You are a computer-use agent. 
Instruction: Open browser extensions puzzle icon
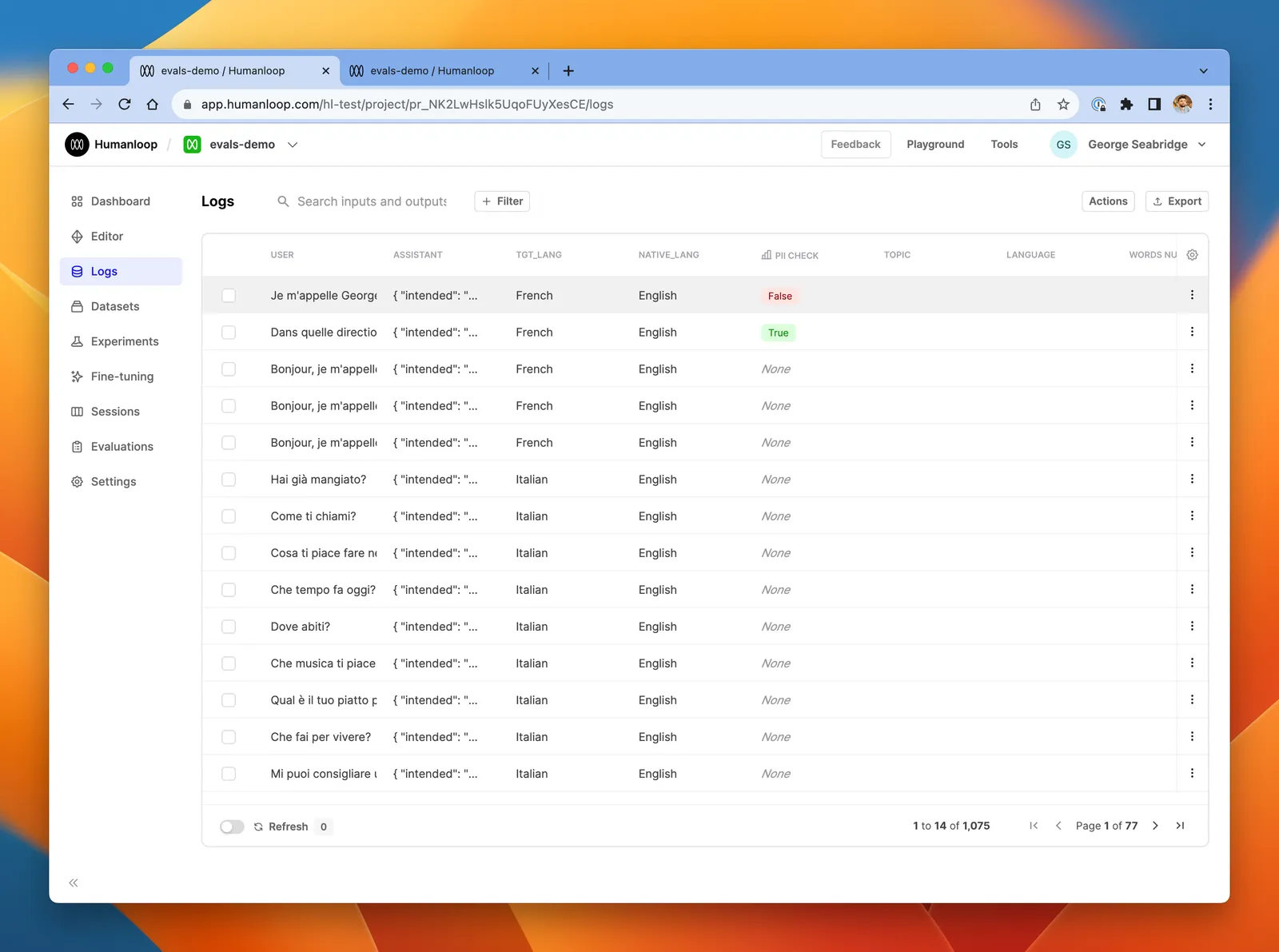(1126, 104)
